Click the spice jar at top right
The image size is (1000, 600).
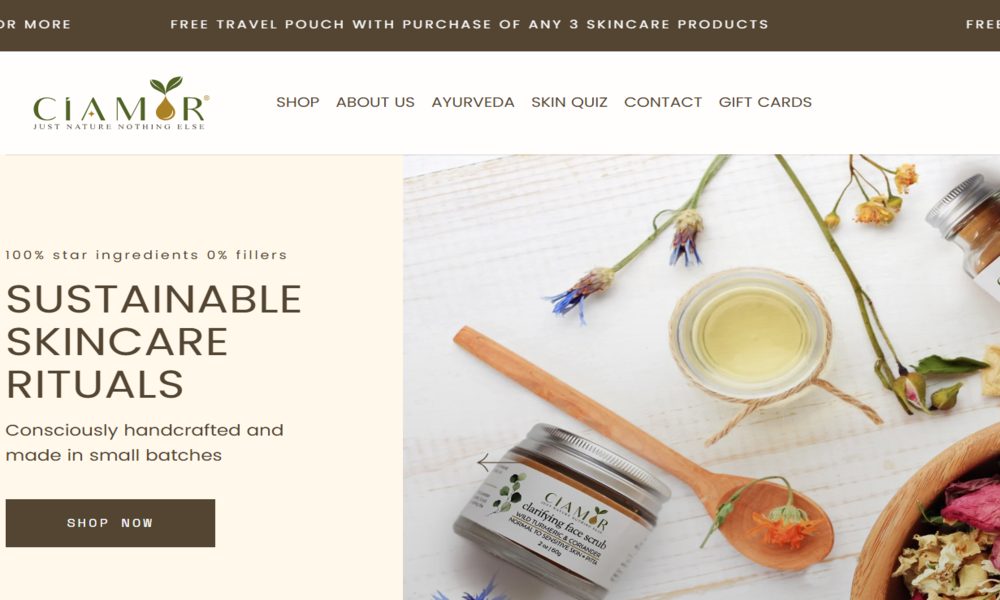click(x=966, y=230)
